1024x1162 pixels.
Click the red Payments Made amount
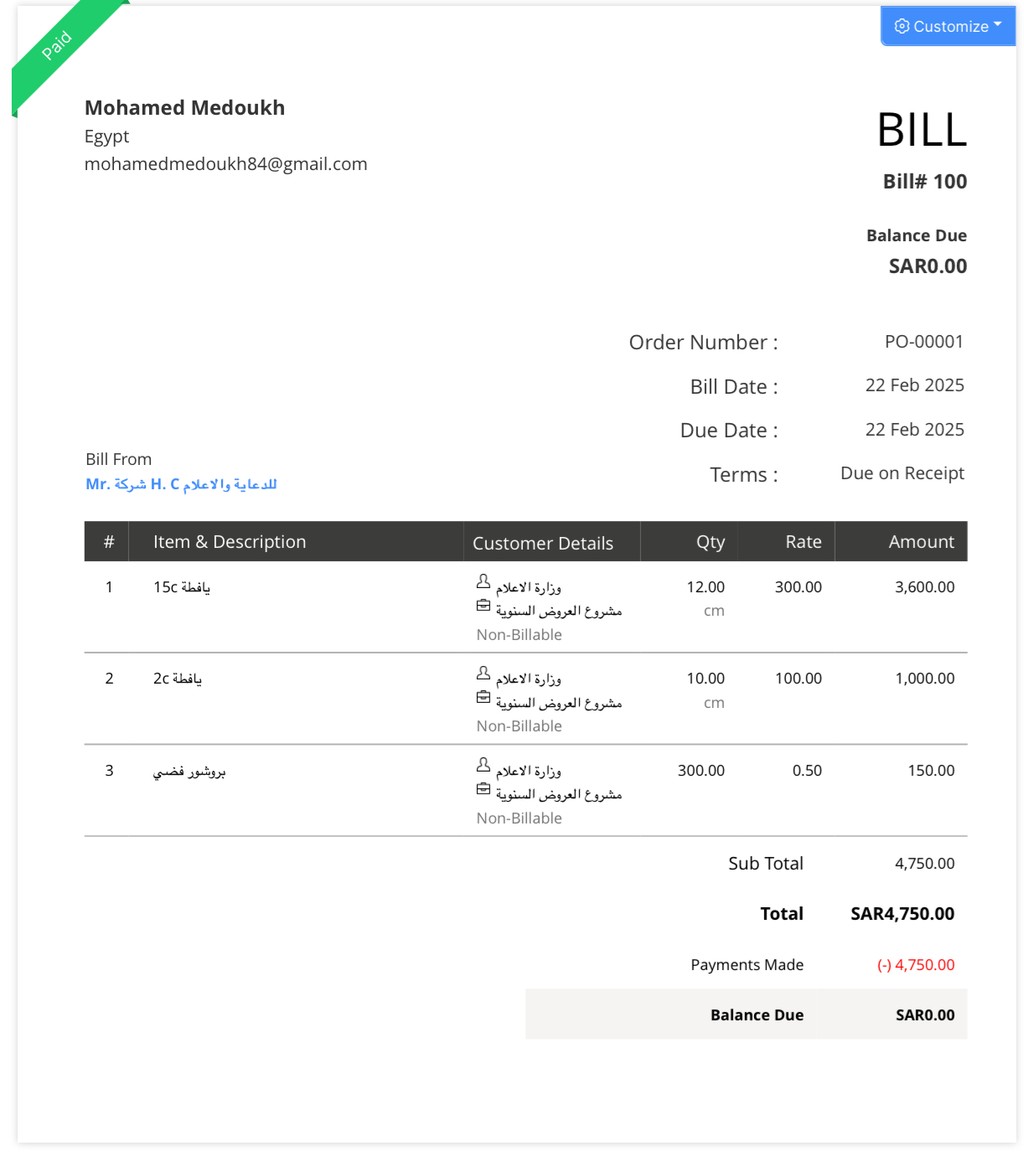915,965
